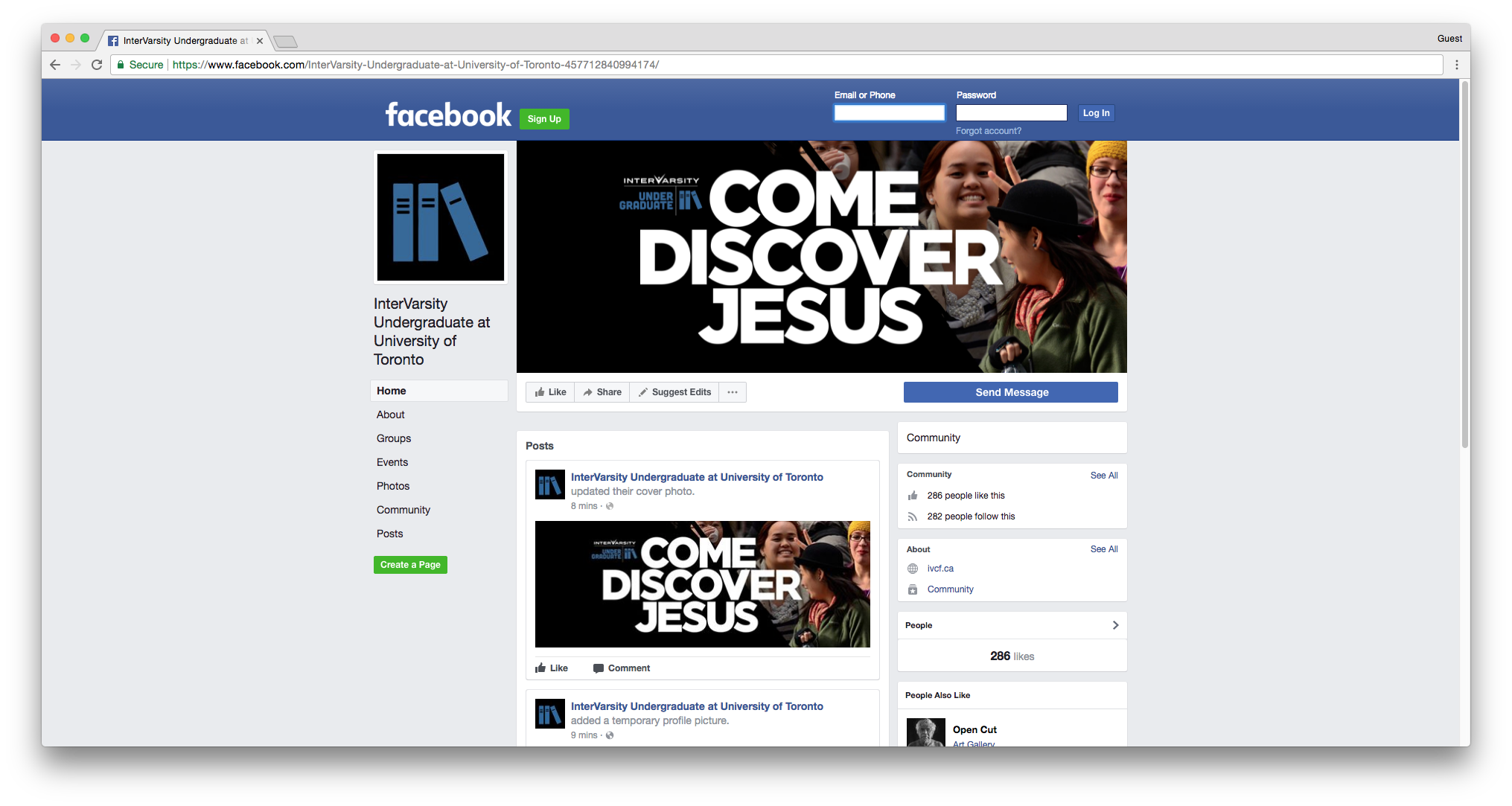This screenshot has height=806, width=1512.
Task: Click See All in Community section
Action: point(1103,476)
